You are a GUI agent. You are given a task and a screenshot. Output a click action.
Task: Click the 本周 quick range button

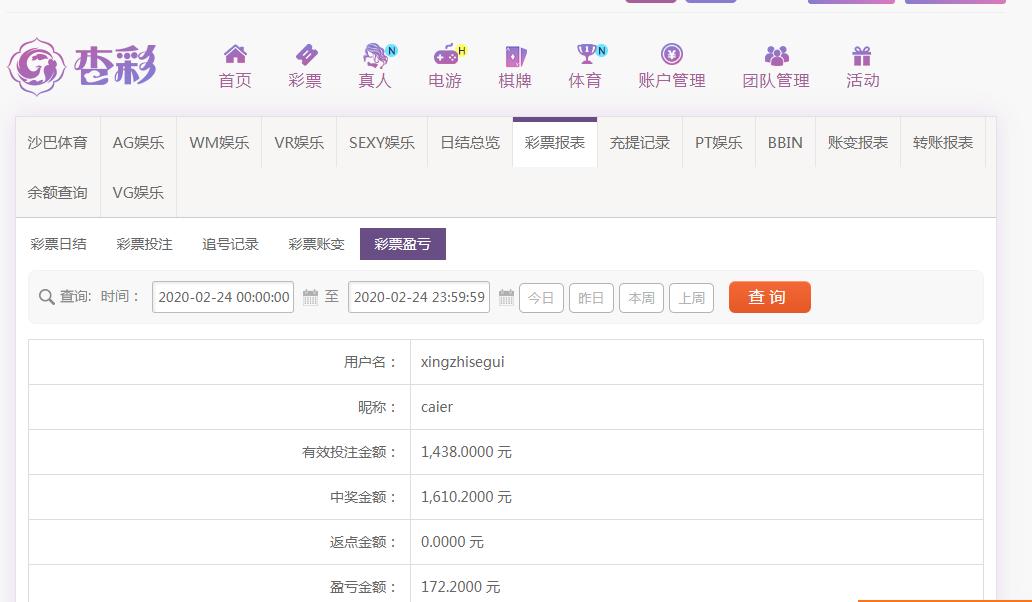click(x=641, y=298)
